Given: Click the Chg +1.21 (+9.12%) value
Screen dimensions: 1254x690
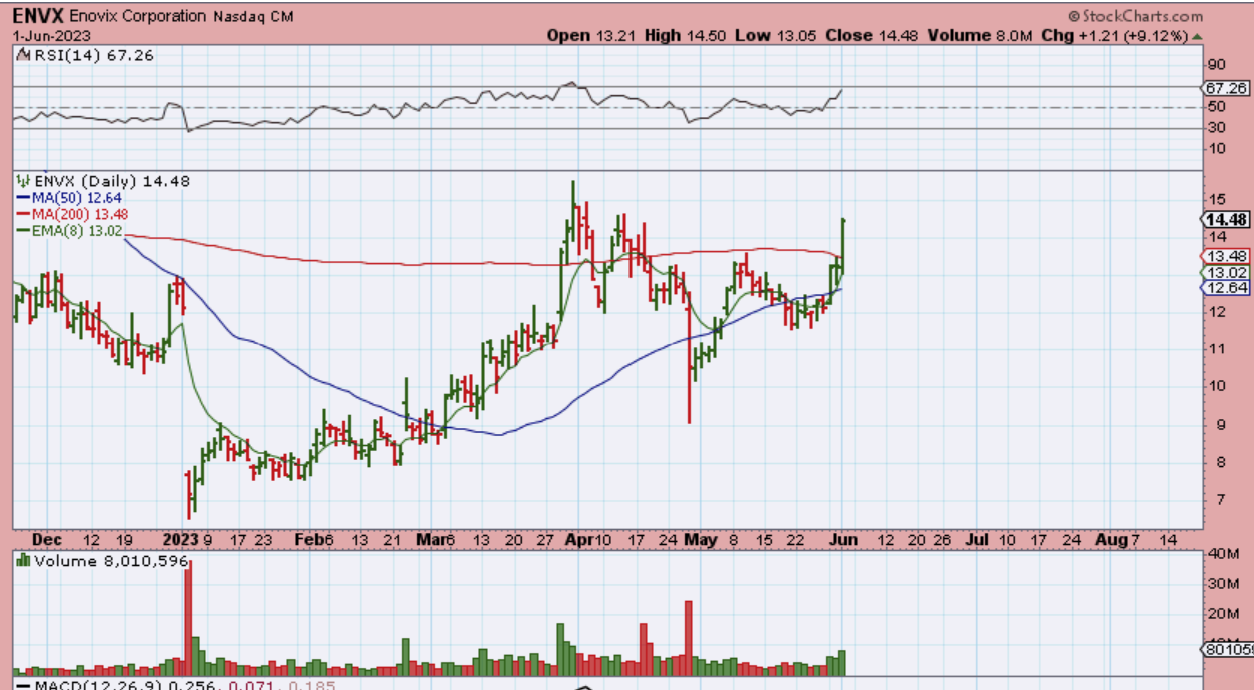Looking at the screenshot, I should [x=1116, y=35].
